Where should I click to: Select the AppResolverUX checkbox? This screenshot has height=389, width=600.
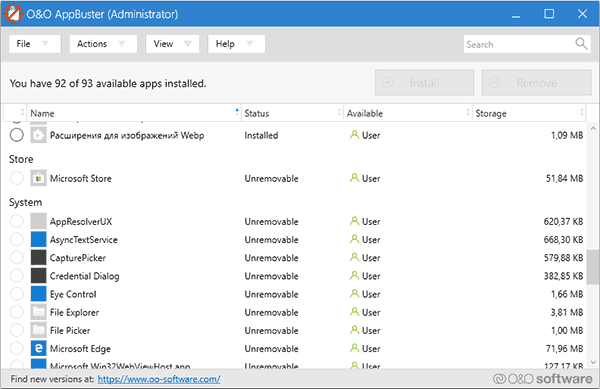16,221
